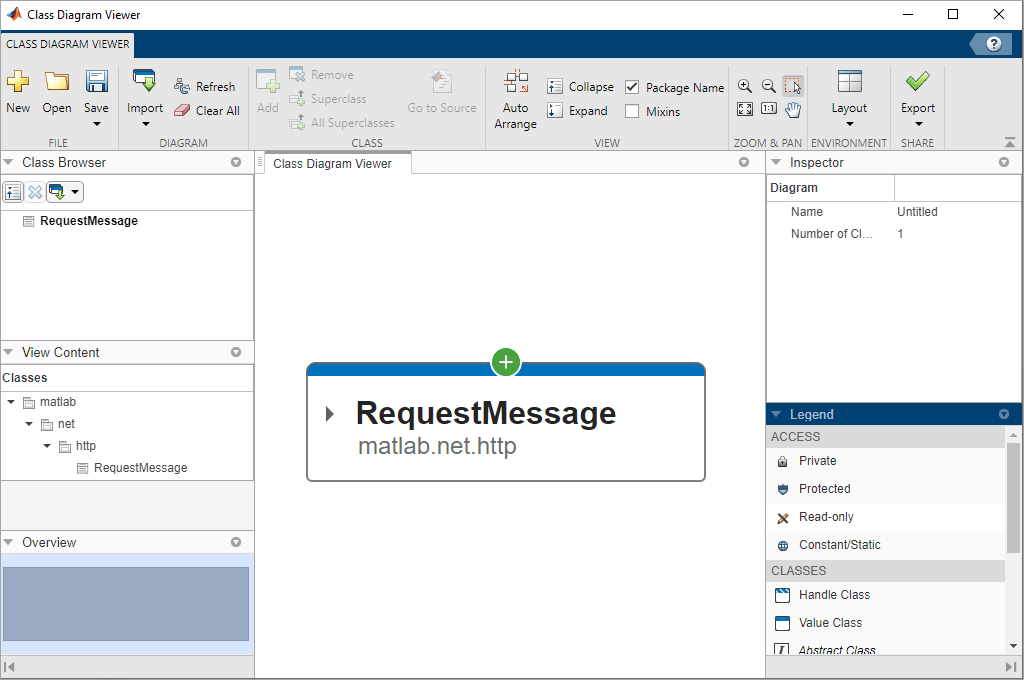Collapse the Legend panel header

point(777,413)
